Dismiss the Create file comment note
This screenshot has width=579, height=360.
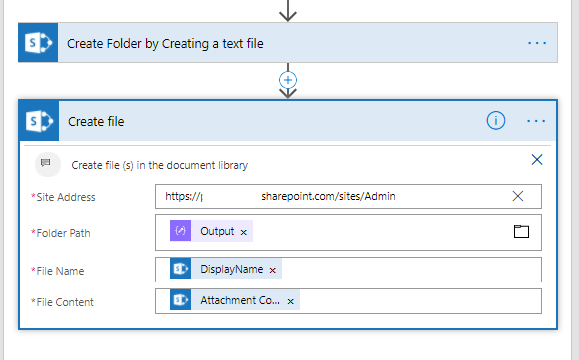click(537, 160)
